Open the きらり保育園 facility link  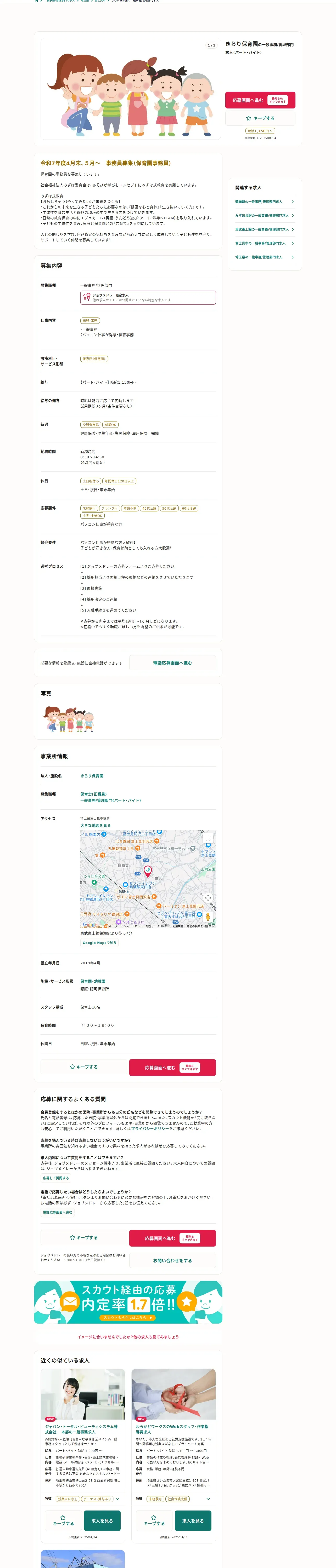tap(92, 776)
